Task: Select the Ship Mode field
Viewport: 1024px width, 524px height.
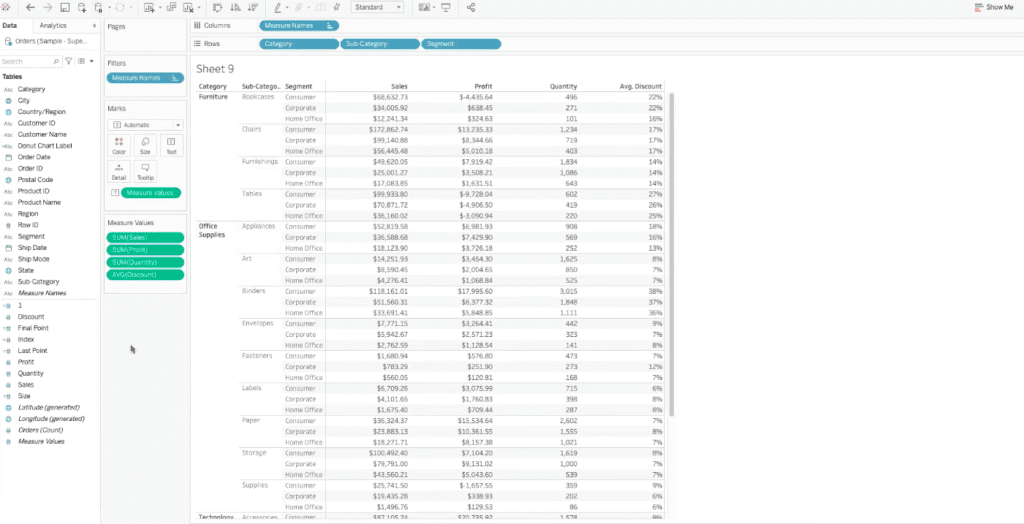Action: click(x=33, y=259)
